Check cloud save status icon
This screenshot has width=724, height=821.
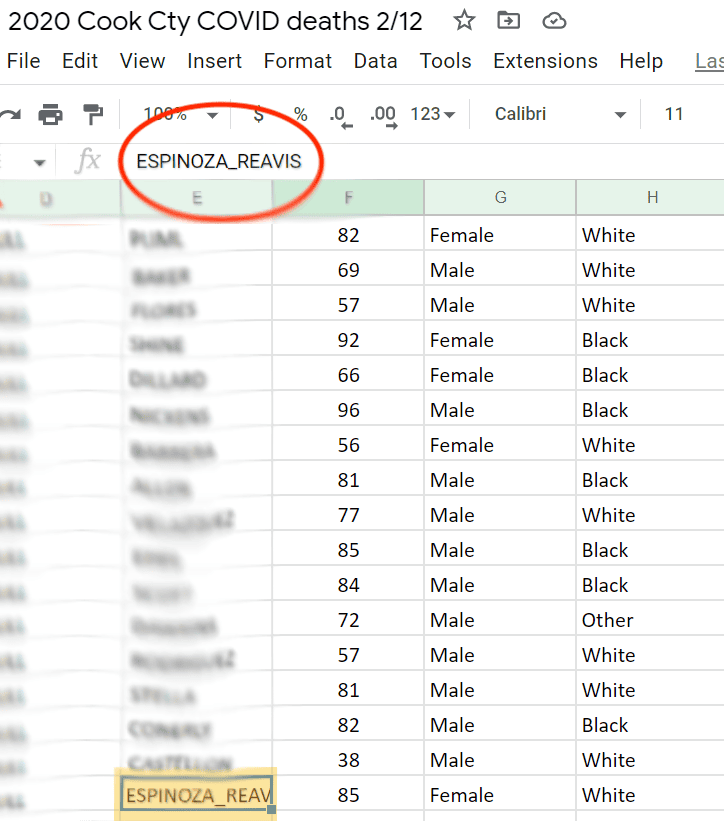[x=554, y=21]
